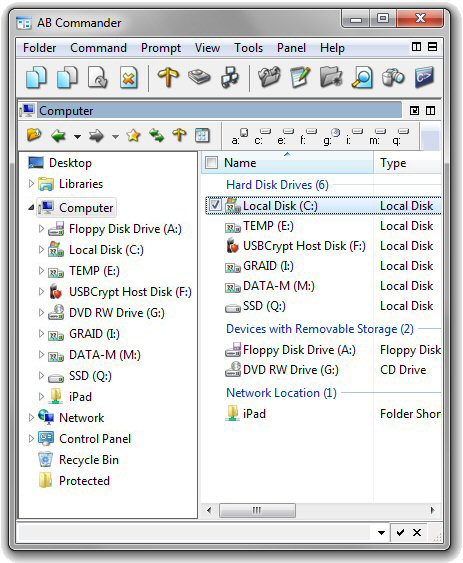The image size is (463, 563).
Task: Click the green swap panels arrows icon
Action: (157, 135)
